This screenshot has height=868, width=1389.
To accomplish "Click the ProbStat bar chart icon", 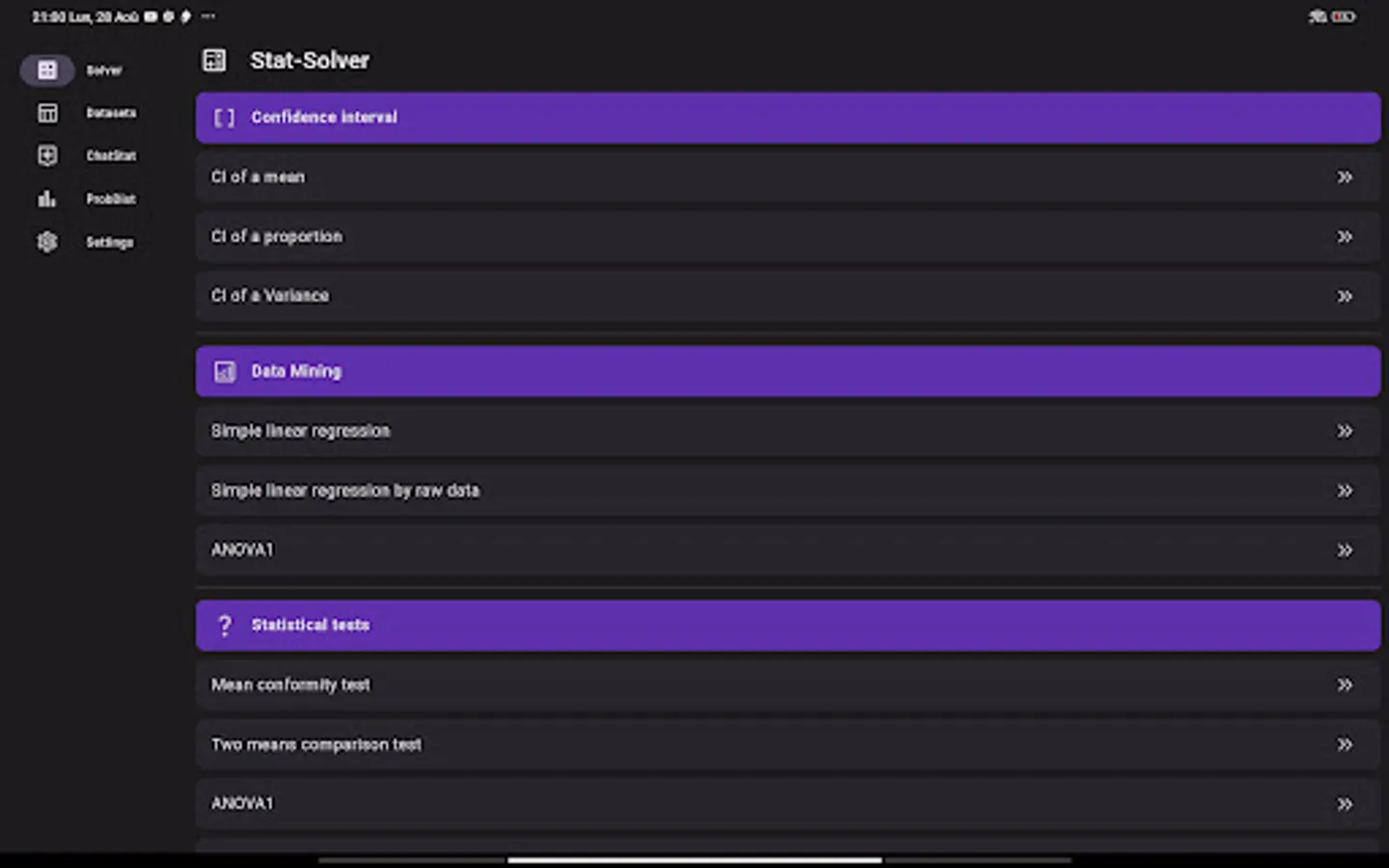I will (x=47, y=199).
